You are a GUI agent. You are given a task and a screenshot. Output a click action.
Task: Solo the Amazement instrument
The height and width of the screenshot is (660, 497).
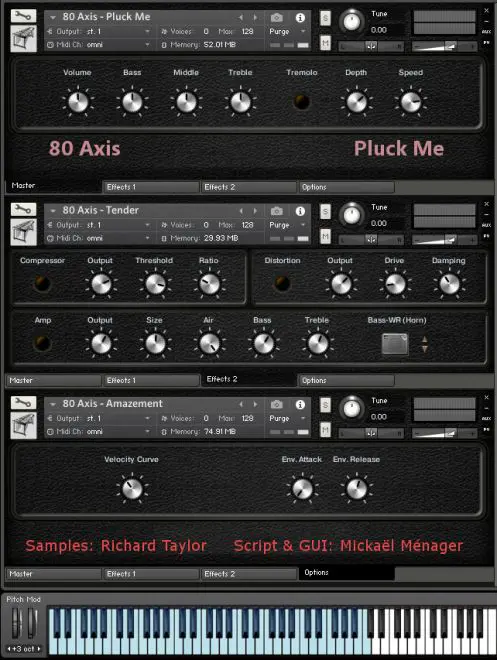click(325, 405)
